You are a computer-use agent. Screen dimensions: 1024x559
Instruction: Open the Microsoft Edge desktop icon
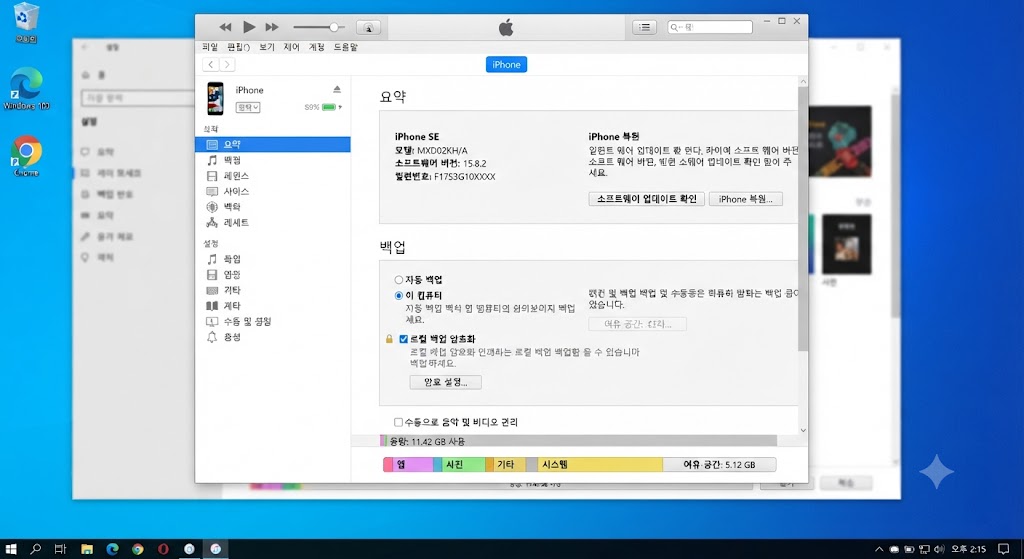tap(26, 88)
